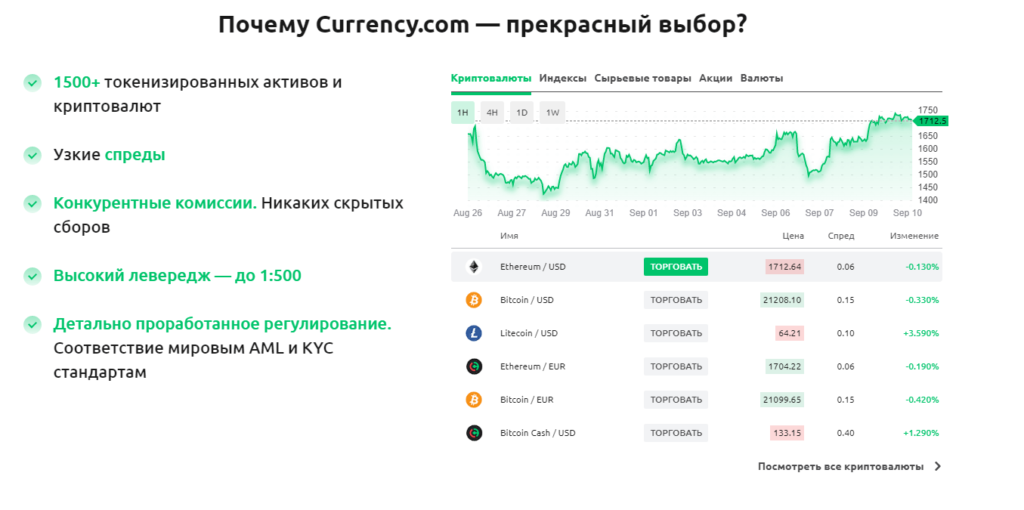
Task: Expand the see-all-cryptocurrencies chevron arrow
Action: tap(937, 466)
